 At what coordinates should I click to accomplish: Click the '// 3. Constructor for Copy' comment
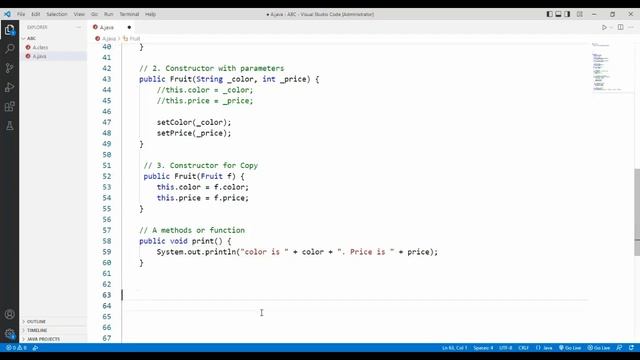200,165
